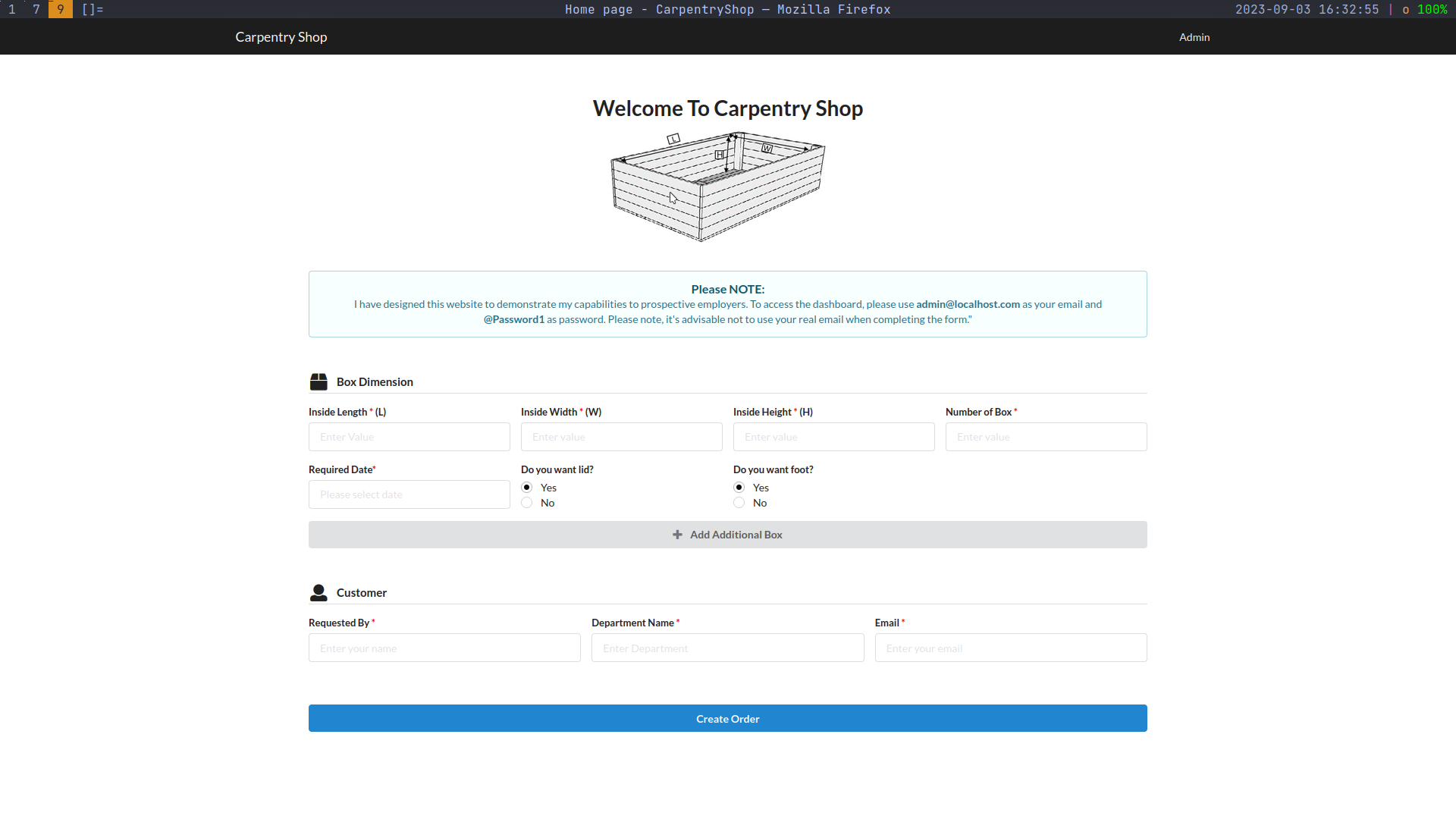Open the Admin menu in the navbar
This screenshot has width=1456, height=819.
(x=1194, y=37)
